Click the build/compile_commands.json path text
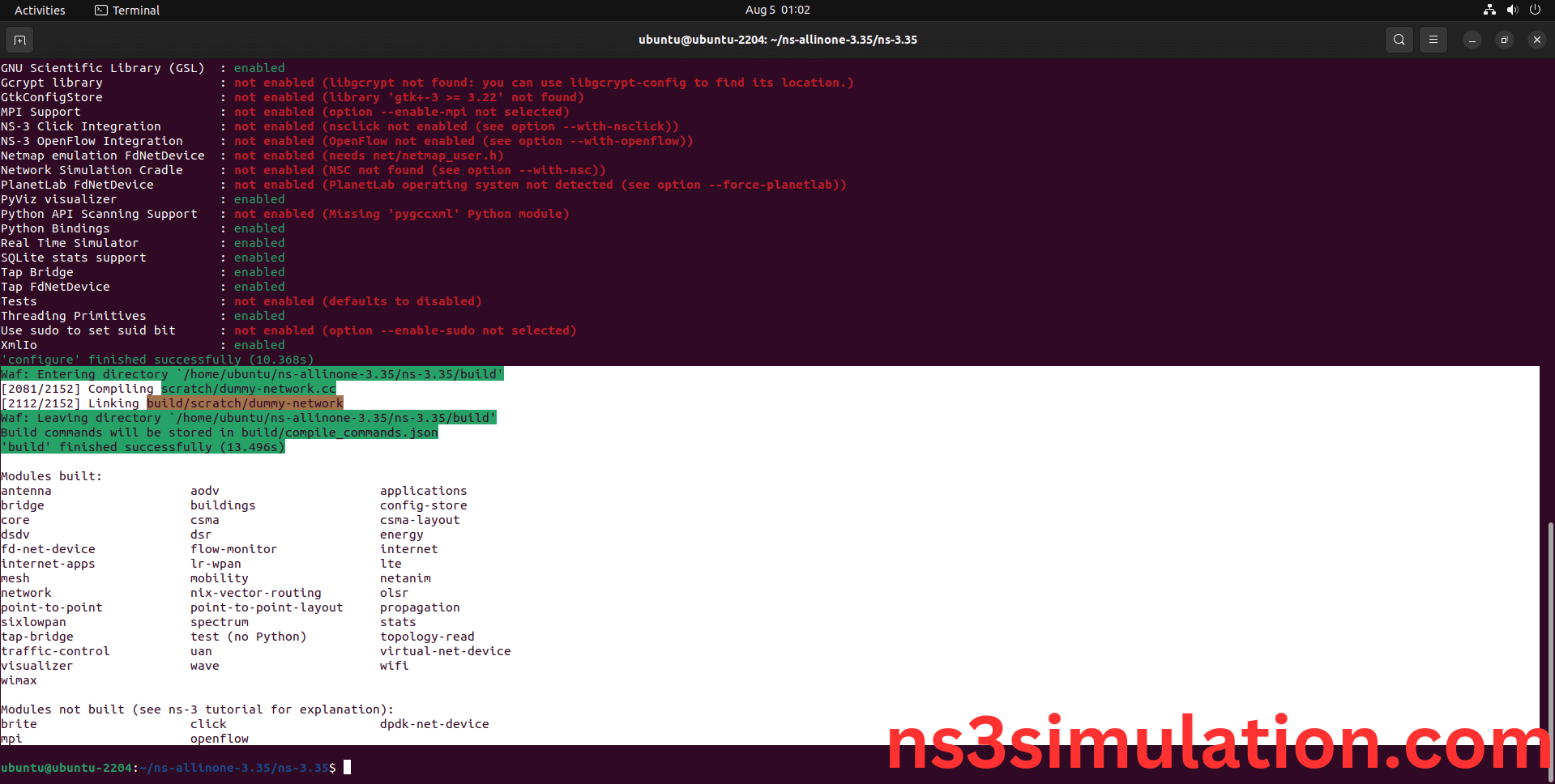1555x784 pixels. (361, 432)
